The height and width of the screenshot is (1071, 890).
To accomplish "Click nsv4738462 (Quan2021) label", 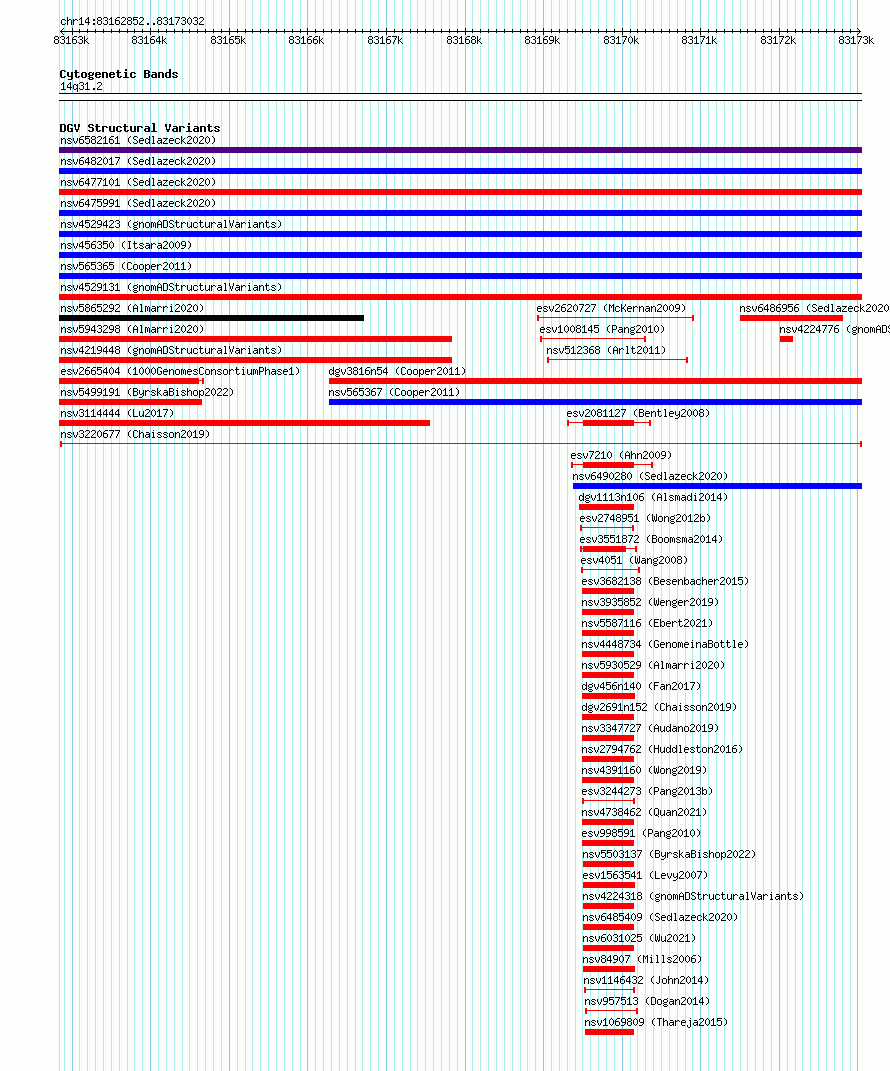I will (x=644, y=813).
